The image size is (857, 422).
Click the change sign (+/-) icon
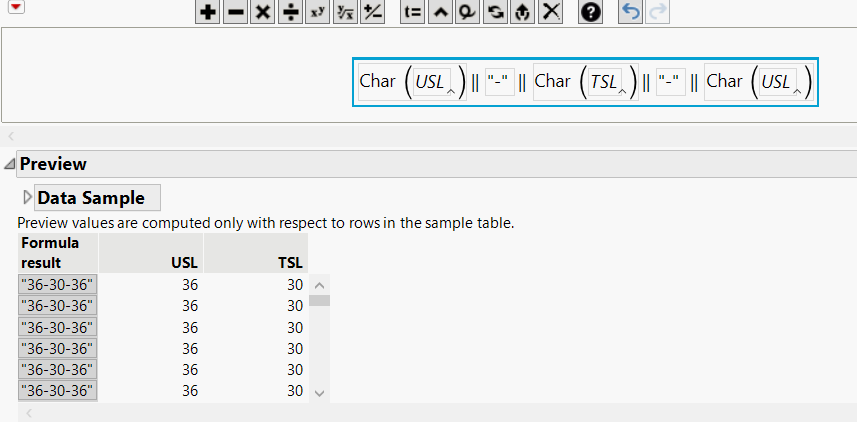click(x=372, y=12)
